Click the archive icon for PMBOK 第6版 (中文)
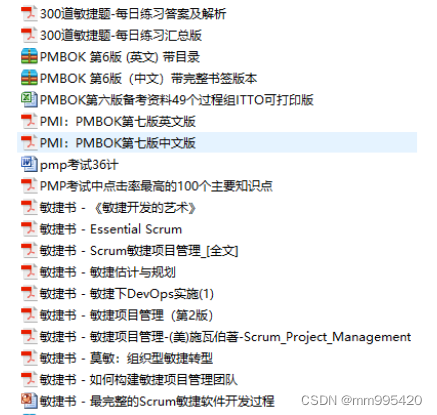Screen dimensions: 437x415 tap(29, 78)
